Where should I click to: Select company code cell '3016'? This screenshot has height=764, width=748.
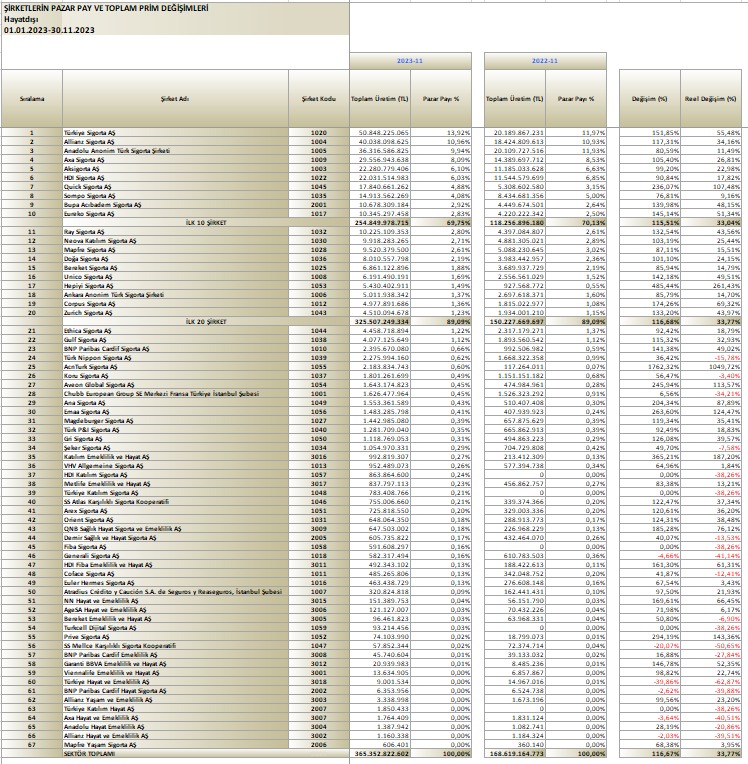point(319,457)
